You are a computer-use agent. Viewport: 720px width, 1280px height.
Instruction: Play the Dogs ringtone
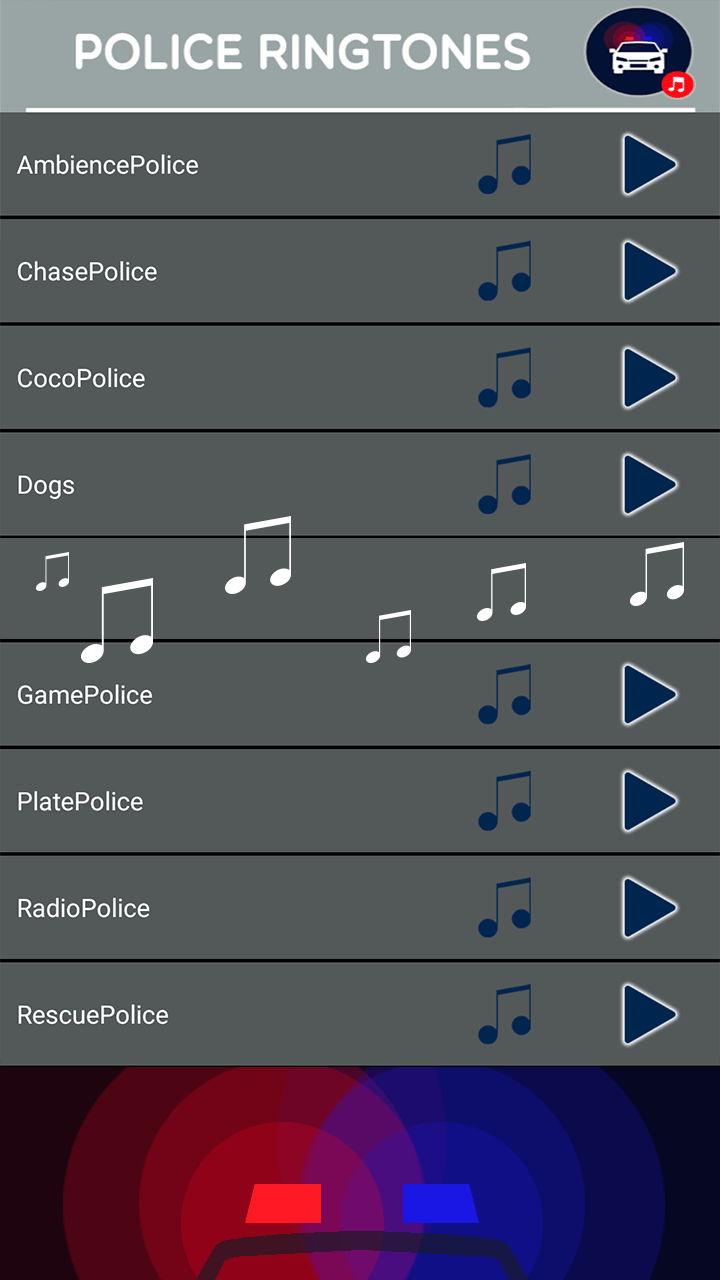(x=649, y=484)
